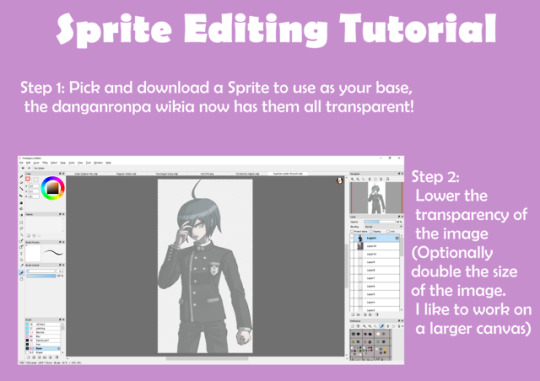
Task: Close the Palette panel
Action: coord(63,214)
